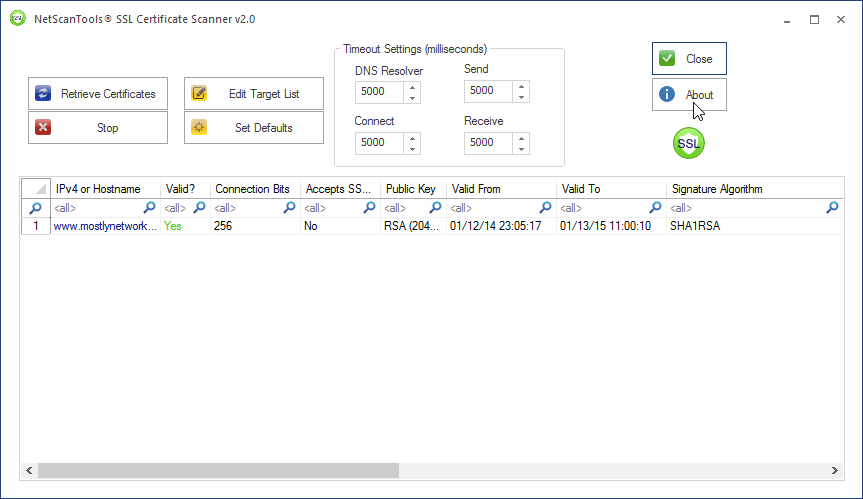Click the filter row magnifier in row header
The height and width of the screenshot is (499, 863).
coord(36,208)
